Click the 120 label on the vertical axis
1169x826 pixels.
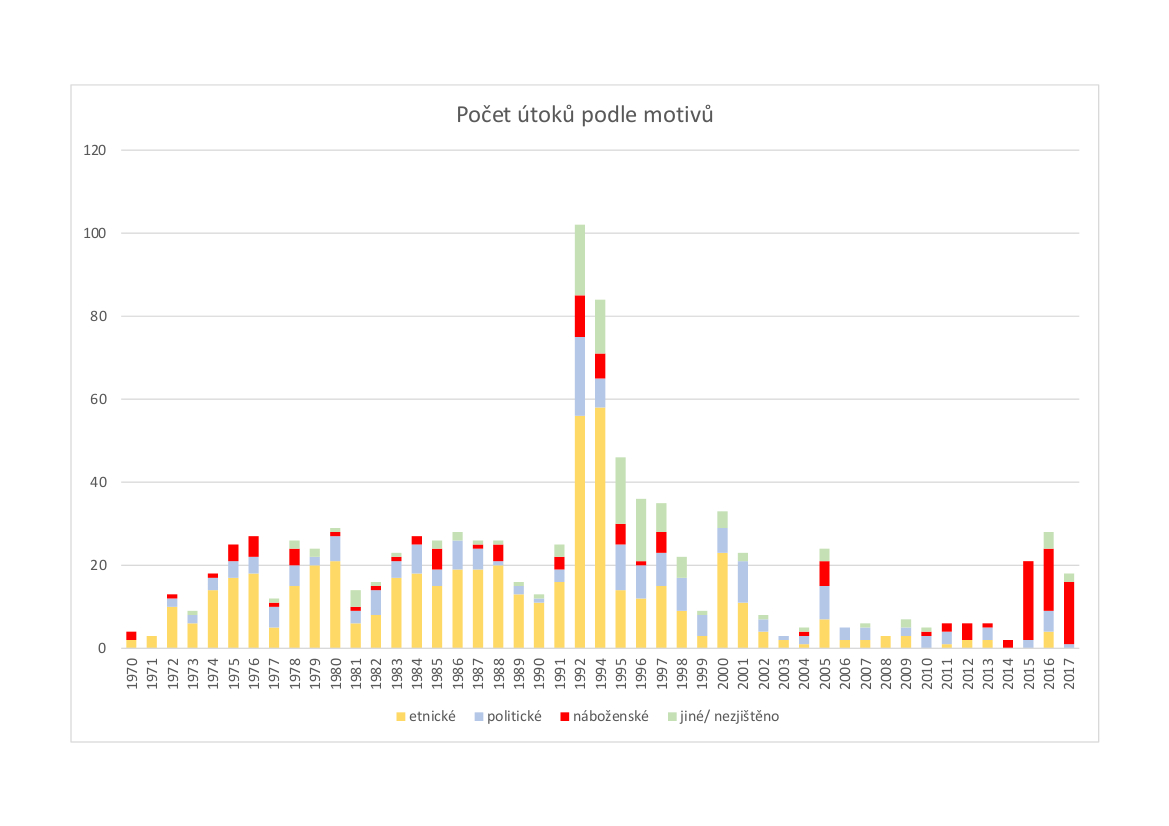(x=98, y=150)
